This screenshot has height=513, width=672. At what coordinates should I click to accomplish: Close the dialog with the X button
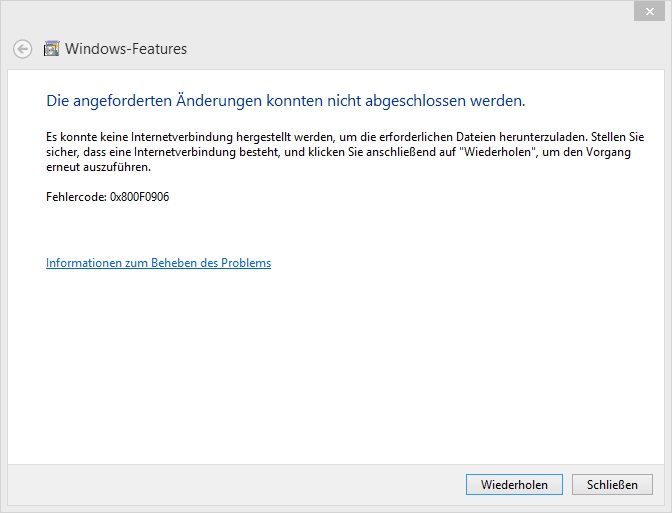649,12
